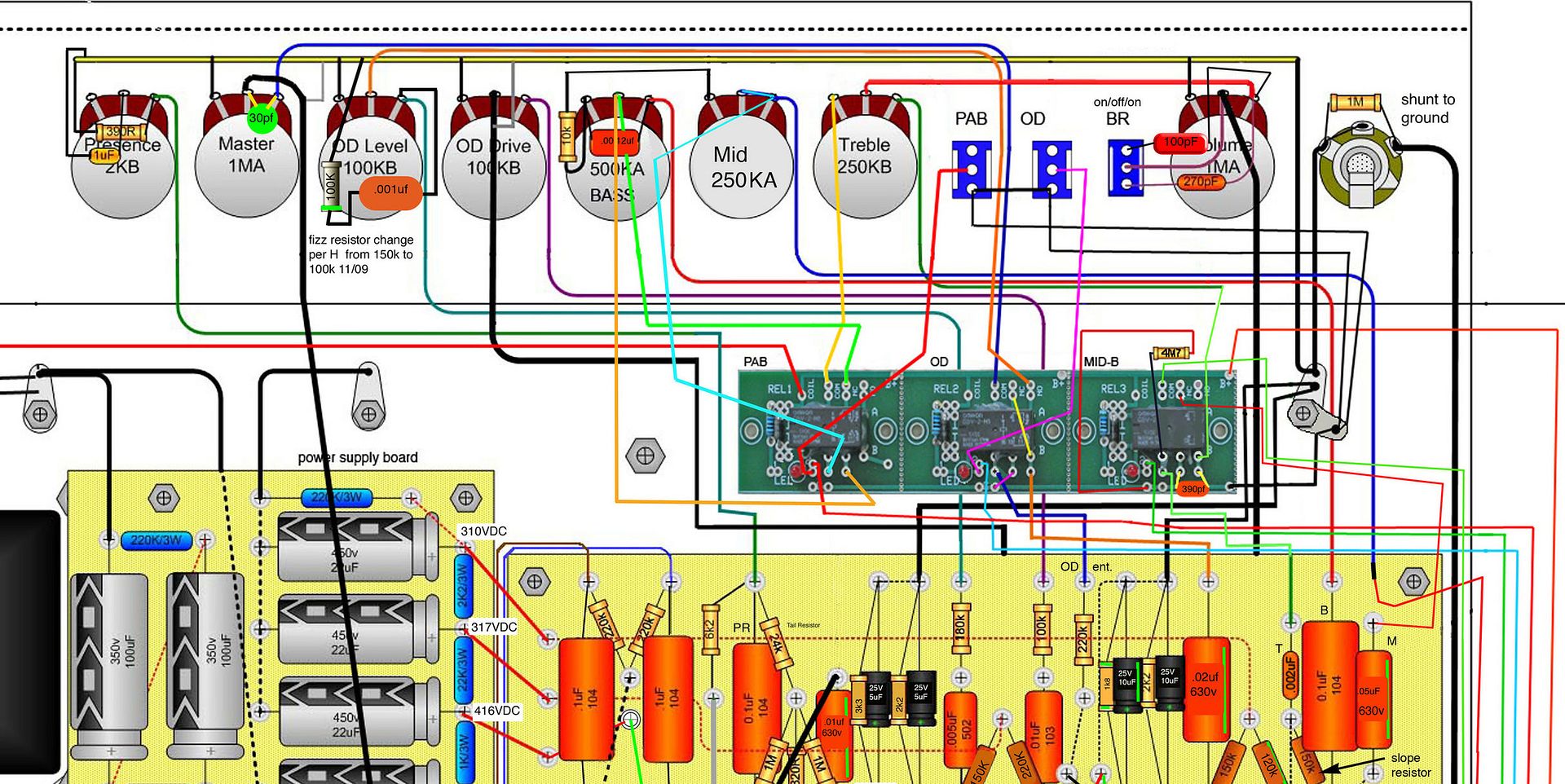The height and width of the screenshot is (784, 1565).
Task: Click the Presence 2KB potentiometer
Action: pos(122,165)
